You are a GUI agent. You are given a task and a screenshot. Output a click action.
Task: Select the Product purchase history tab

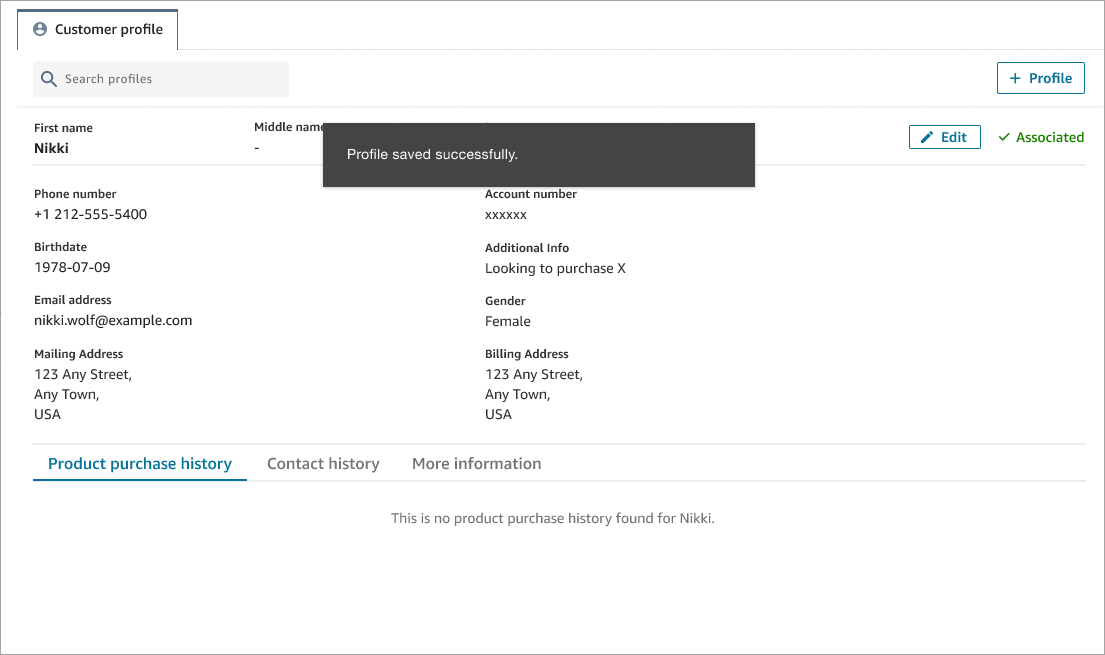140,464
